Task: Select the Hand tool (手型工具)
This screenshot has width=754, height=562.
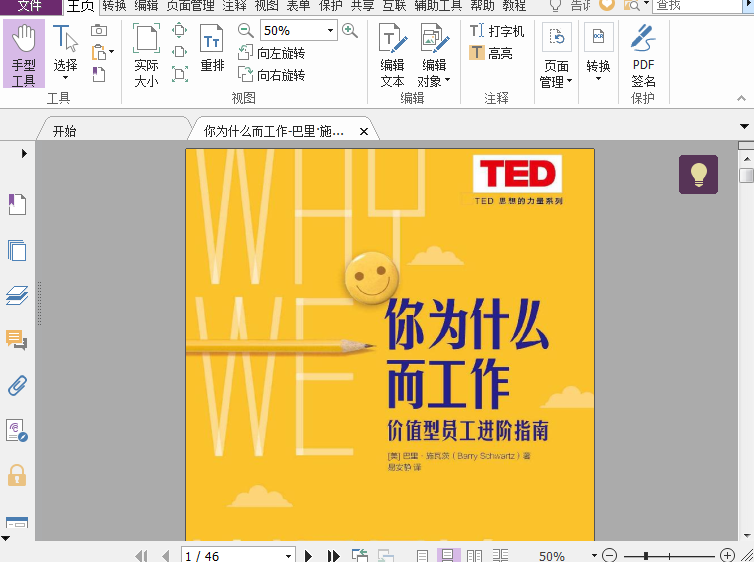Action: [x=24, y=54]
